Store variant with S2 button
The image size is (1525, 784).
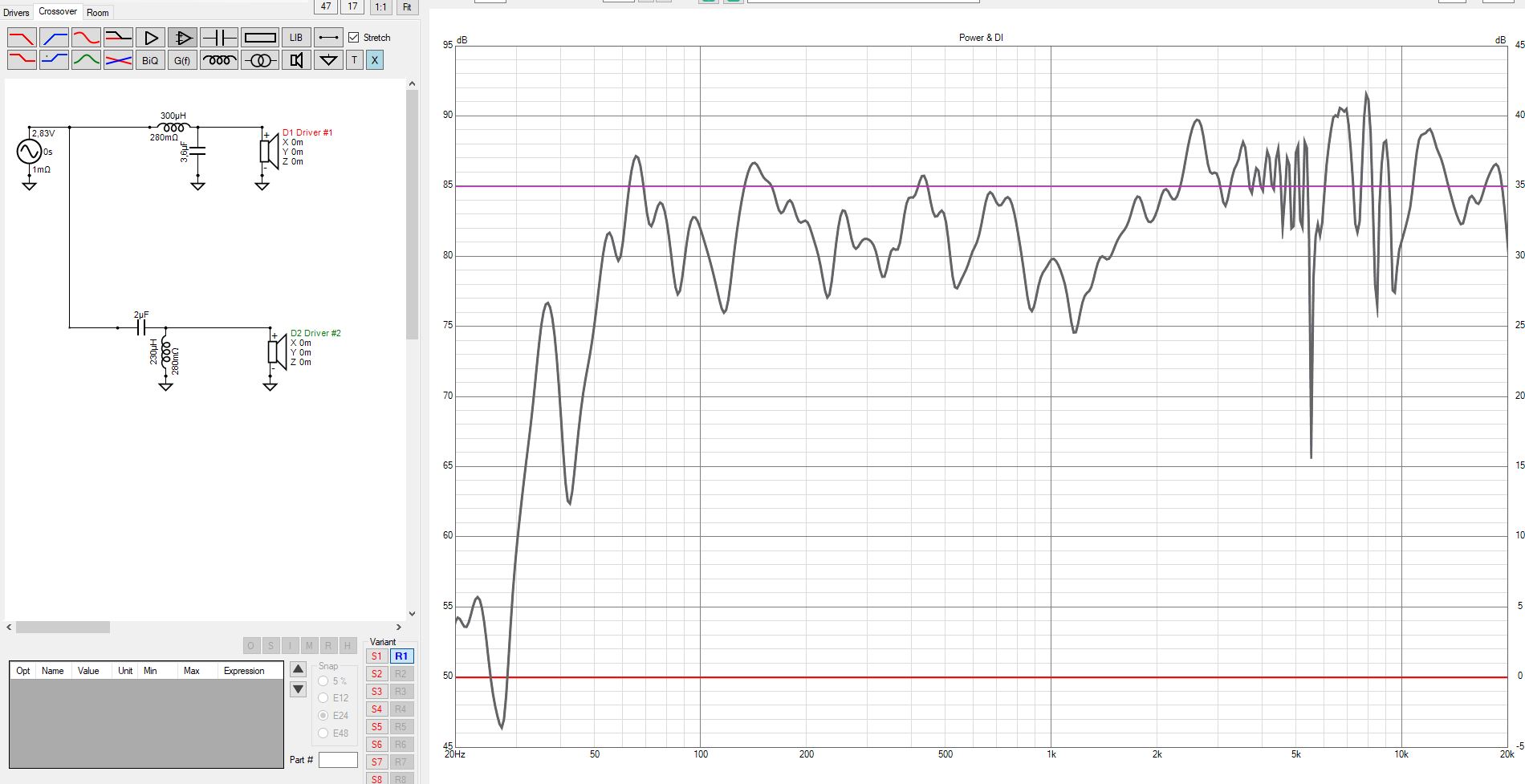pyautogui.click(x=376, y=674)
